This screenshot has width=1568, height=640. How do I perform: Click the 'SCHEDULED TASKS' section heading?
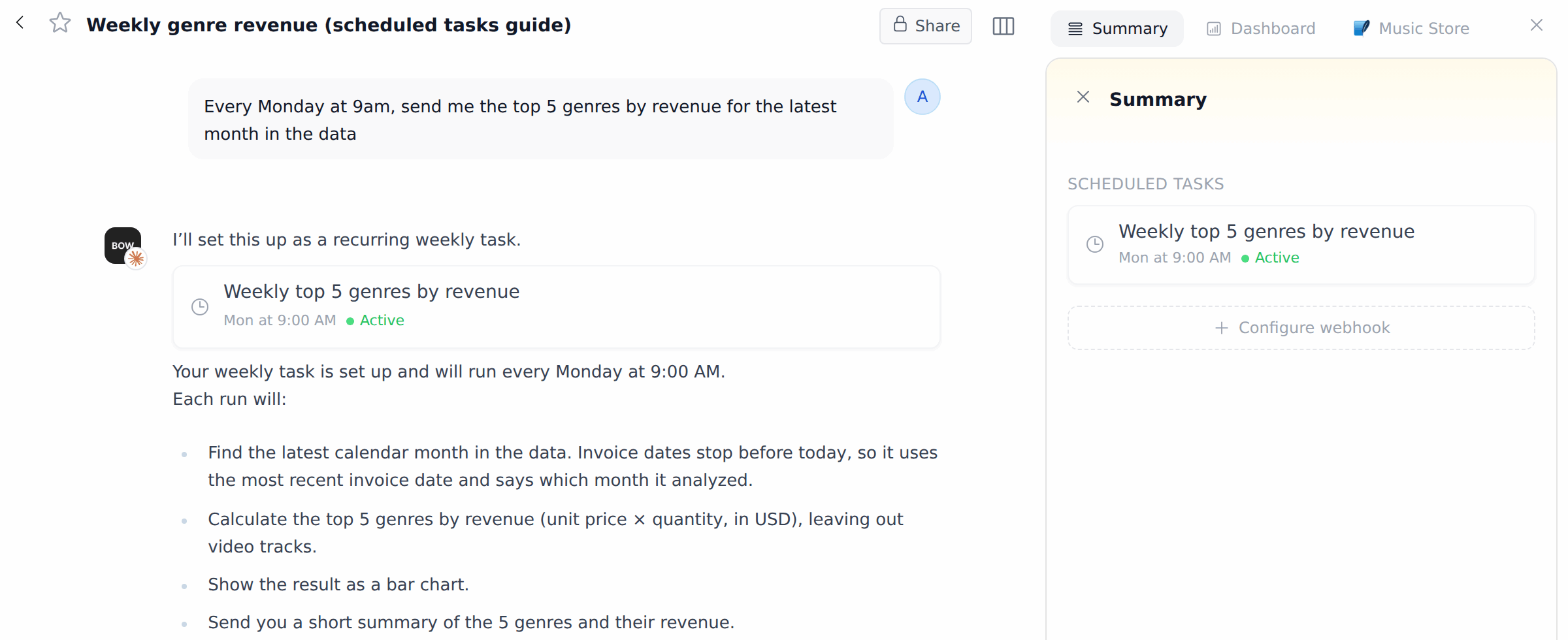coord(1145,184)
